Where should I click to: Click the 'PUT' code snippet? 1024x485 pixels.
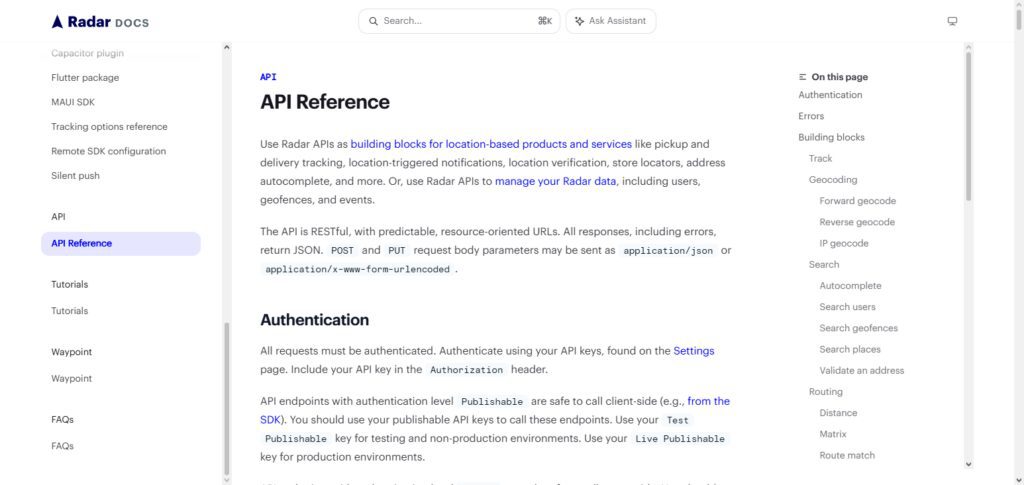pos(396,251)
